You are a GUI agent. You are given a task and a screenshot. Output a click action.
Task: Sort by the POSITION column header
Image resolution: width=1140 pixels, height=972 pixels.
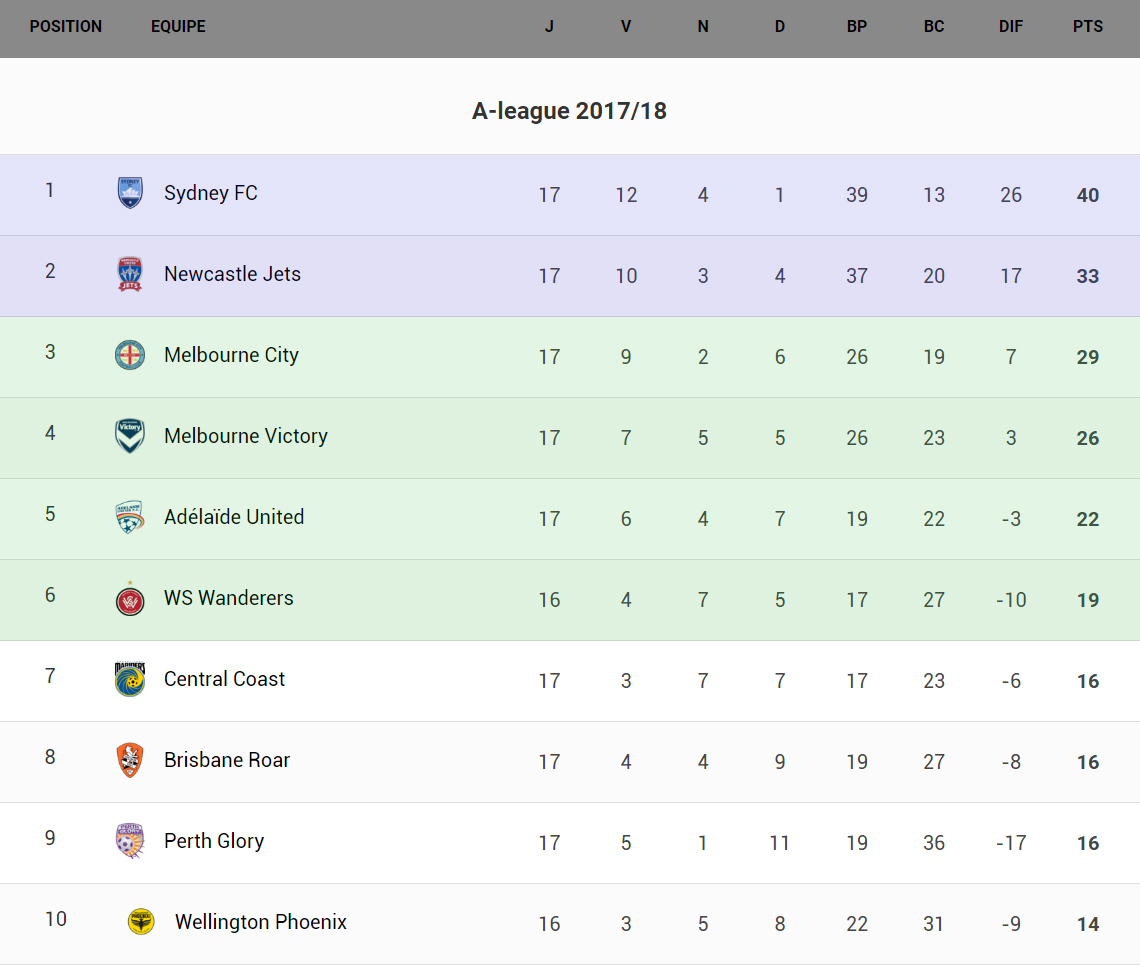(x=66, y=27)
